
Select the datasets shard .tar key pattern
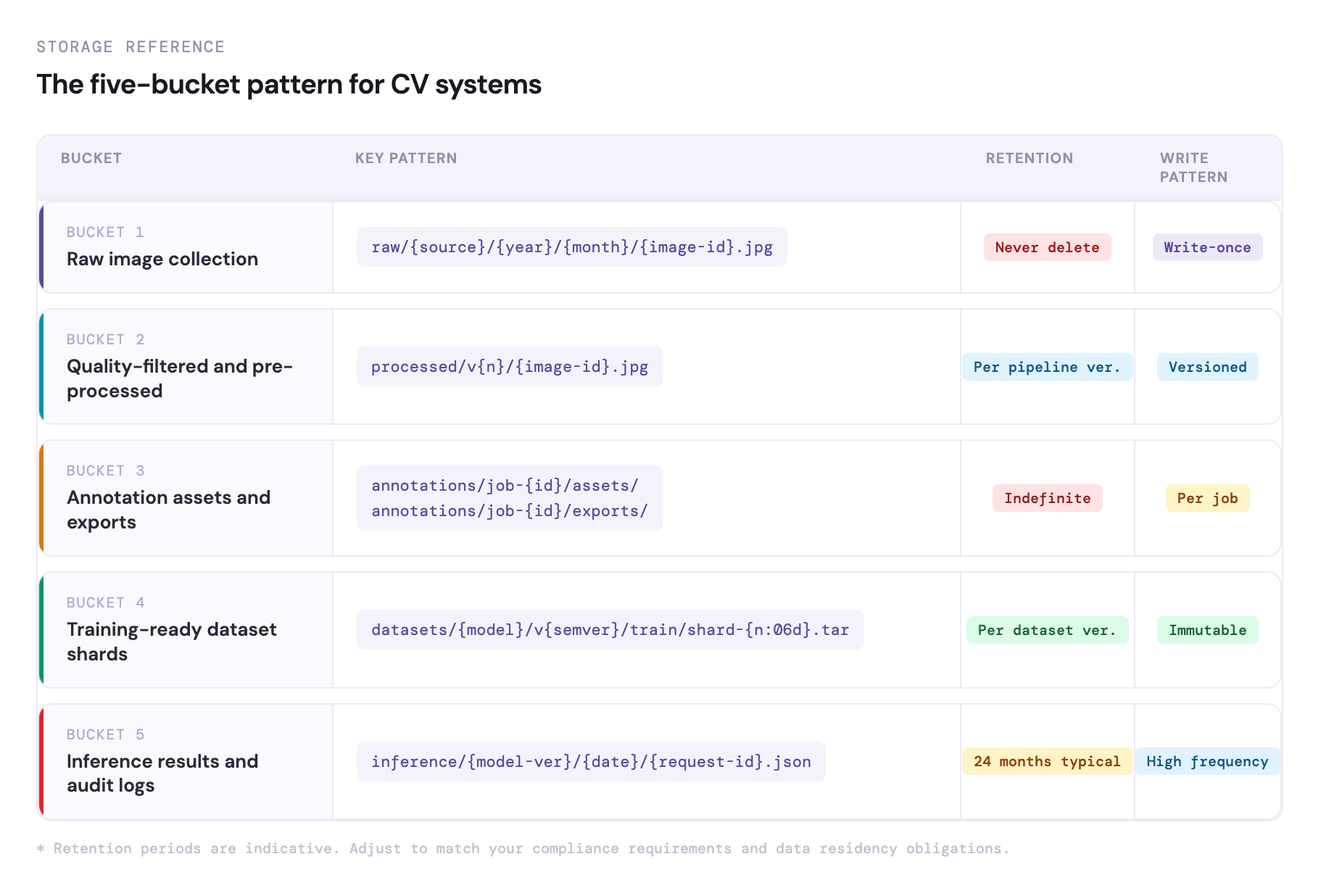pos(610,631)
